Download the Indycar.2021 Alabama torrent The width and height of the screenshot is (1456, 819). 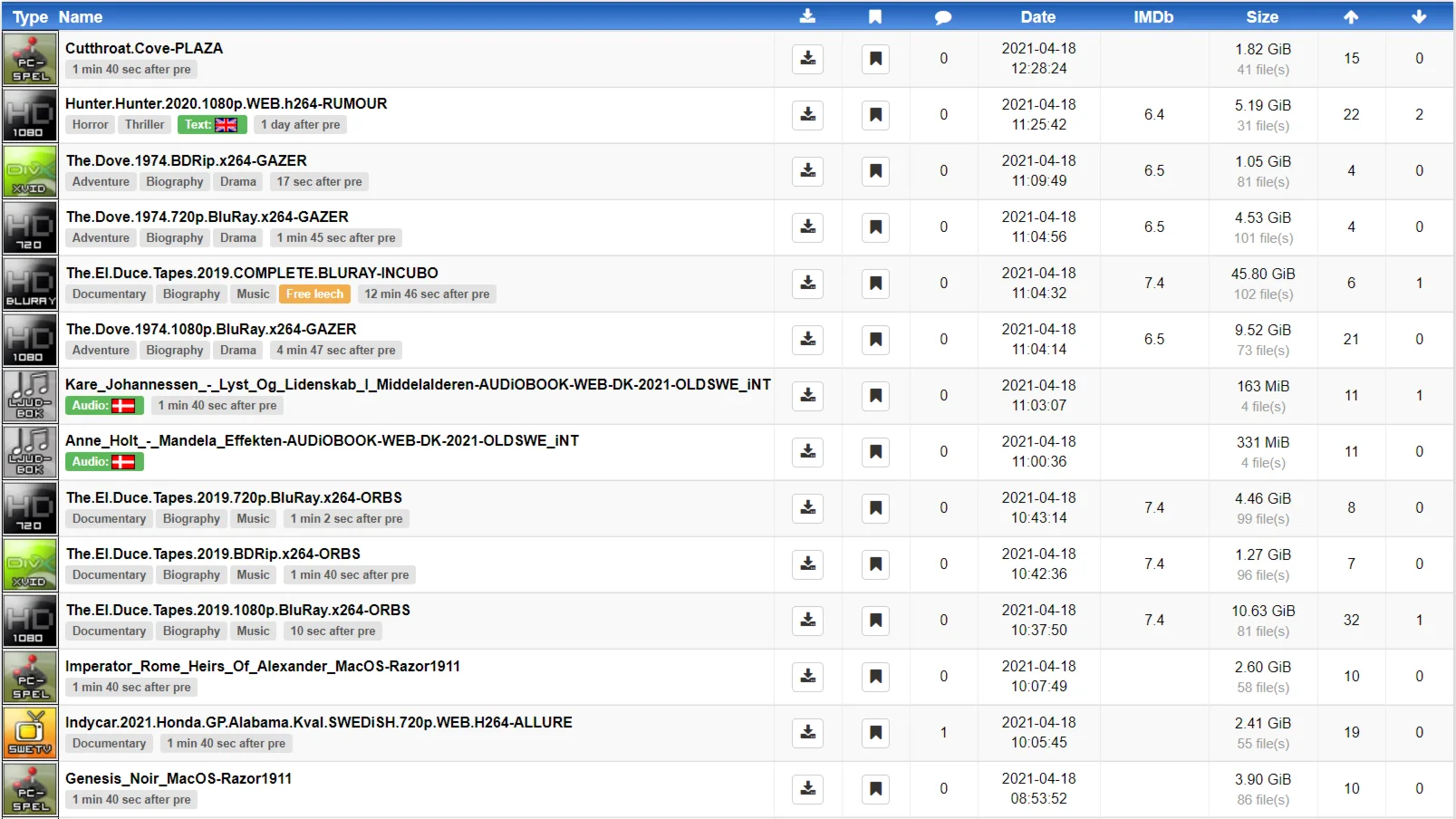807,733
